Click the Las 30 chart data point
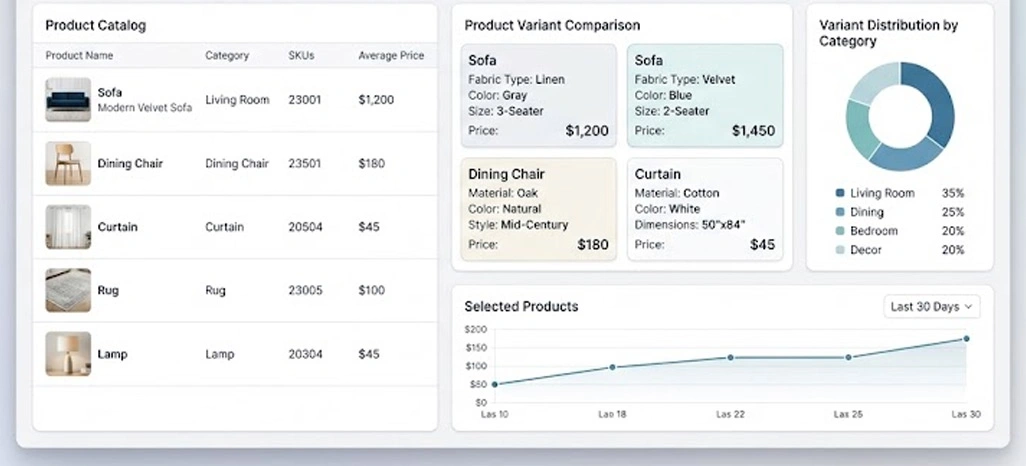The height and width of the screenshot is (466, 1026). click(x=966, y=339)
